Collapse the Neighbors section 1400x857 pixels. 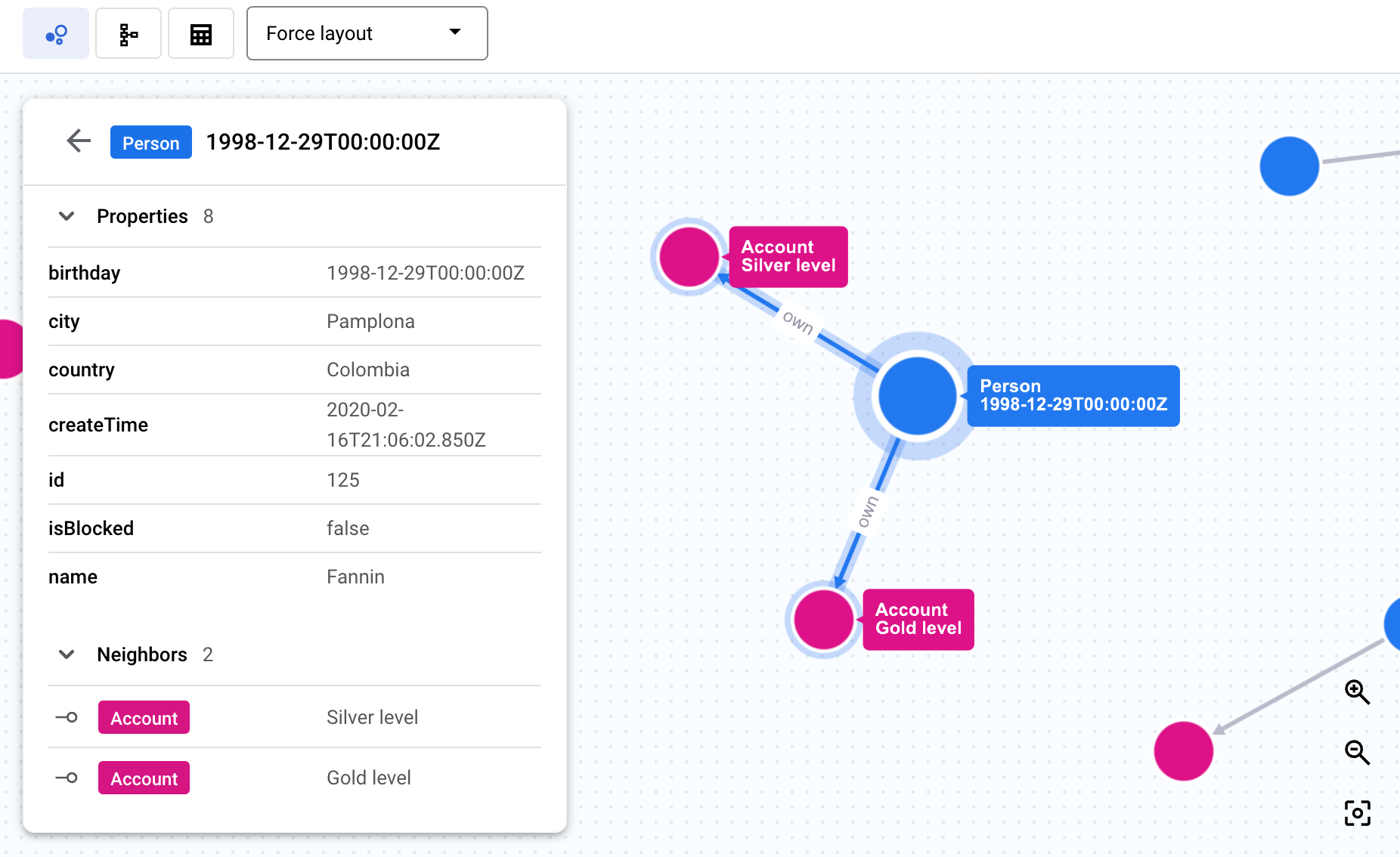67,654
